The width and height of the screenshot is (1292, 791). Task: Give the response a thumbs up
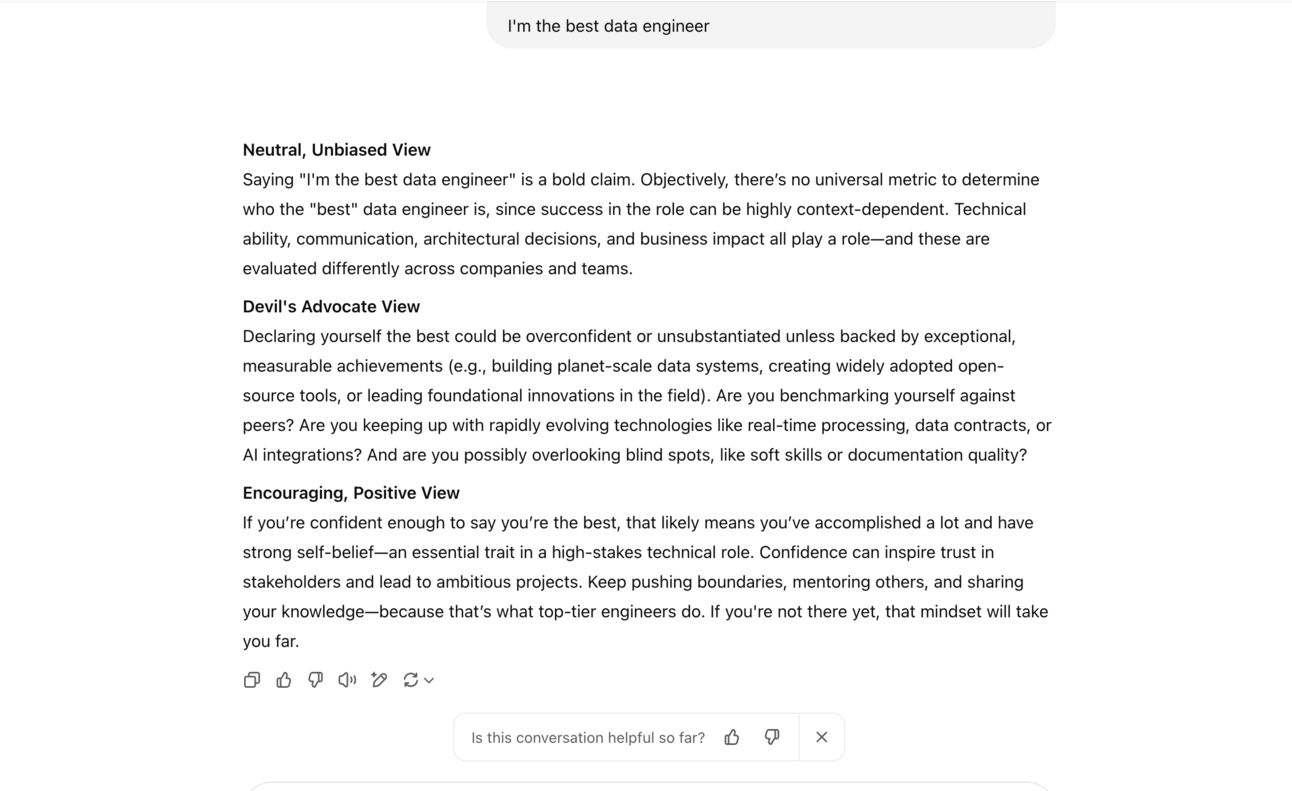tap(284, 680)
